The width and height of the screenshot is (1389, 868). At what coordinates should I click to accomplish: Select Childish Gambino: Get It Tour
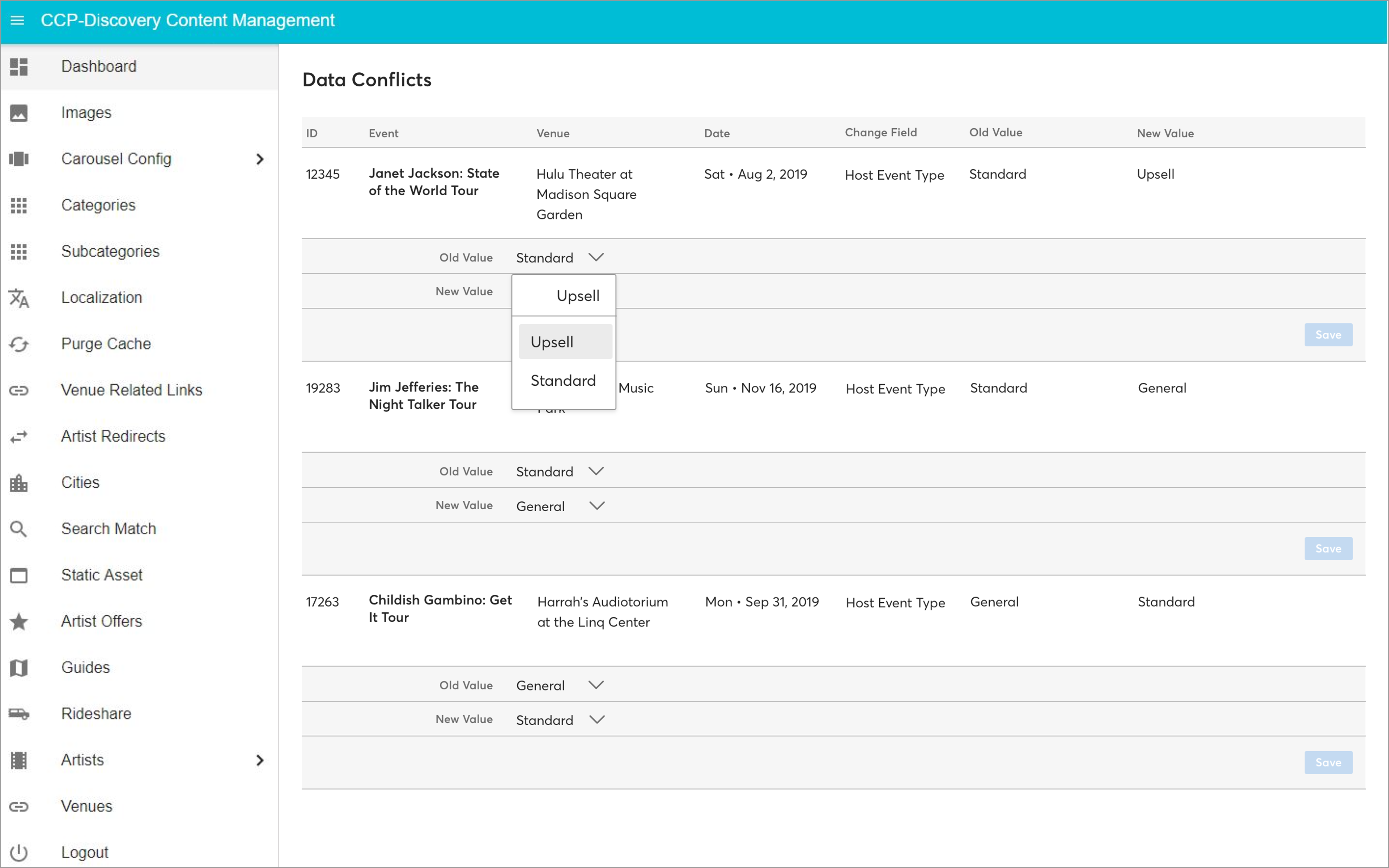(x=440, y=608)
